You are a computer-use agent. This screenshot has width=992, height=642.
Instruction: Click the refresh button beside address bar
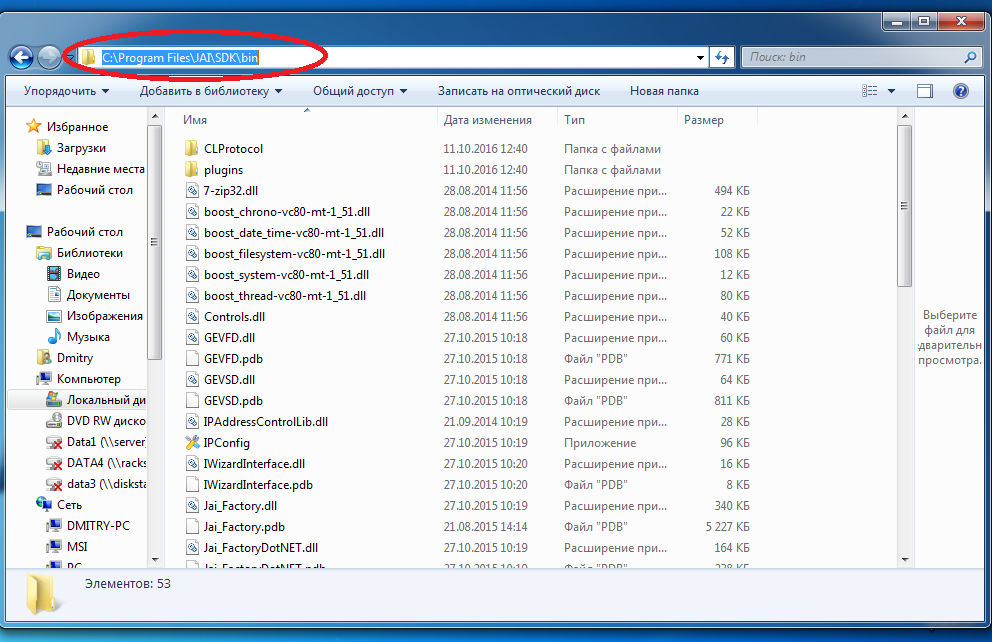coord(722,58)
